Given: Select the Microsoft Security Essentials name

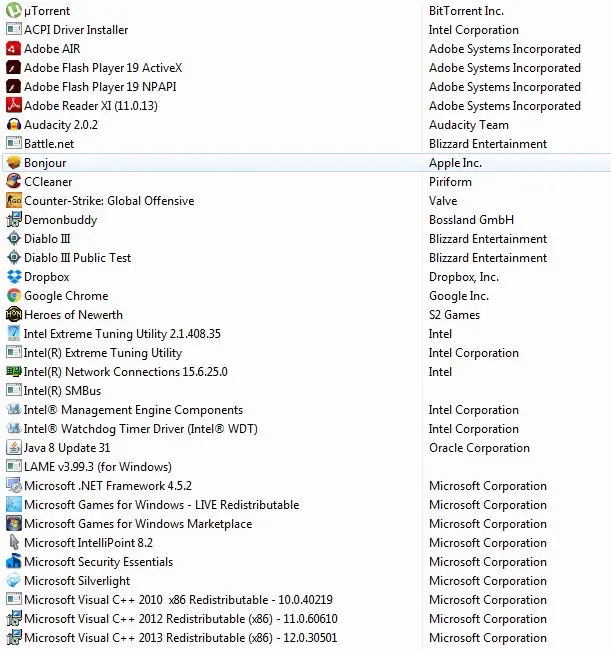Looking at the screenshot, I should point(99,562).
